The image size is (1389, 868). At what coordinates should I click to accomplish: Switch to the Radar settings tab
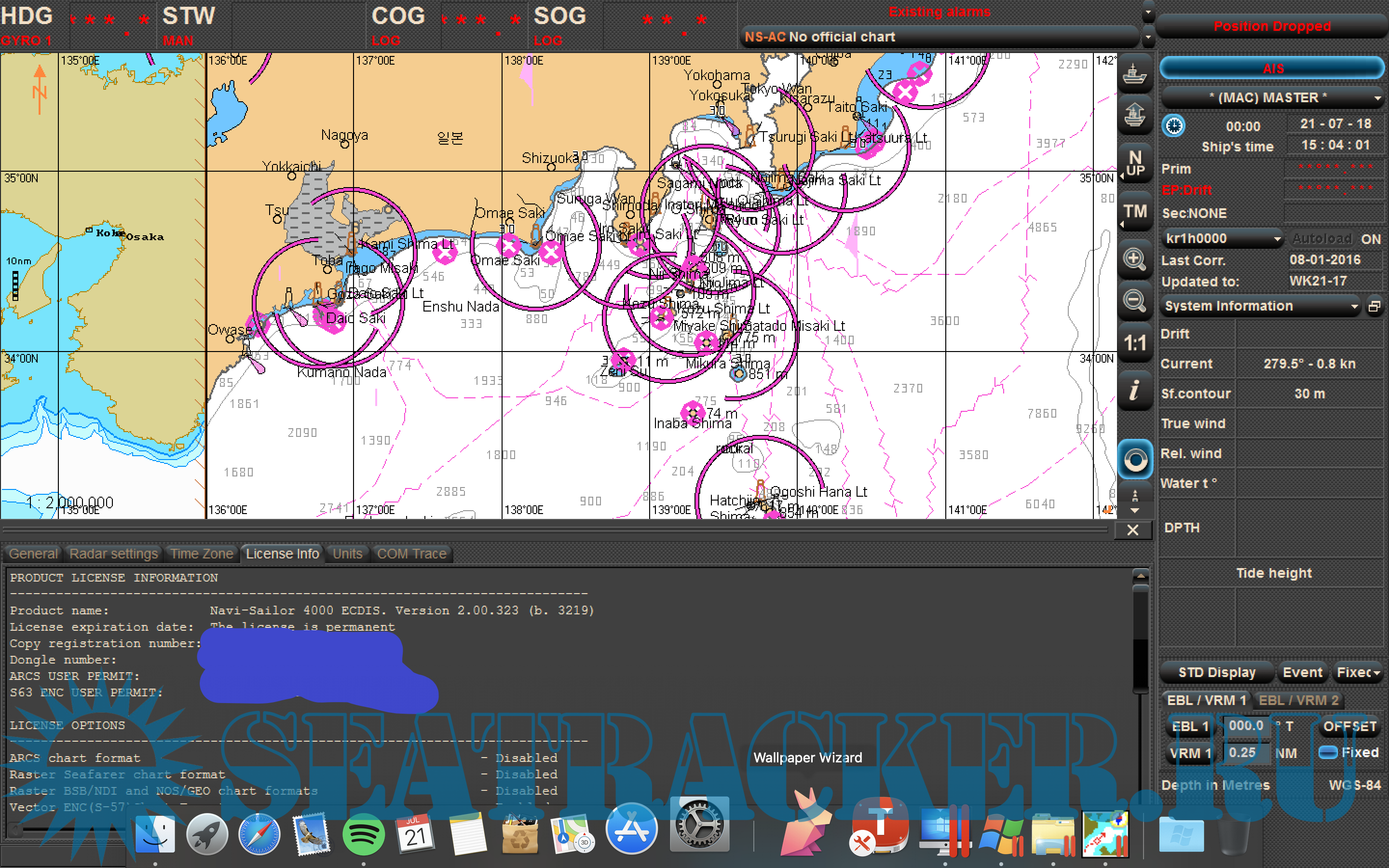[x=113, y=554]
